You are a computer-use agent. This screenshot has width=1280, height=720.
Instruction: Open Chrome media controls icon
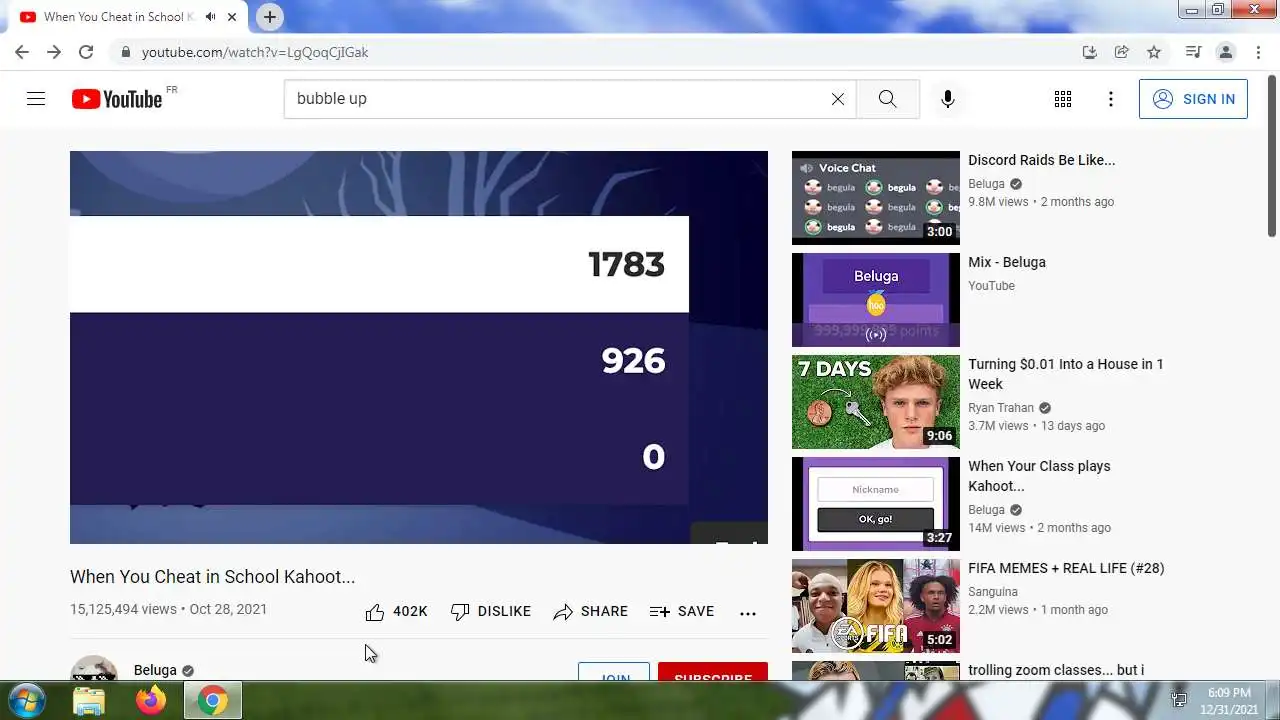click(1193, 52)
